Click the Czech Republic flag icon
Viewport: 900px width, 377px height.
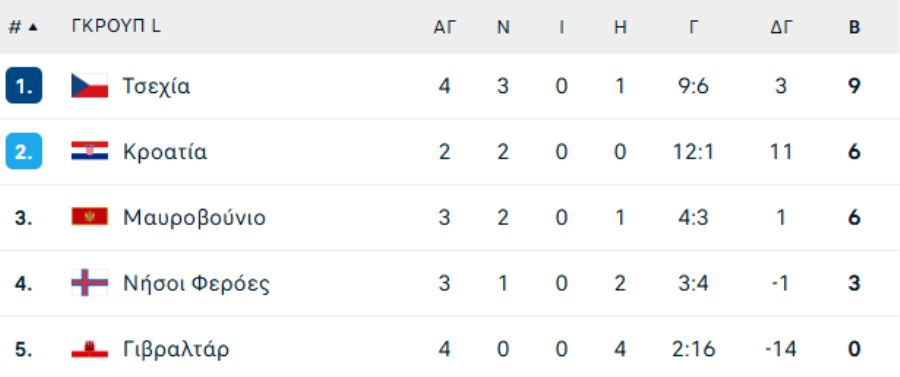pyautogui.click(x=90, y=86)
